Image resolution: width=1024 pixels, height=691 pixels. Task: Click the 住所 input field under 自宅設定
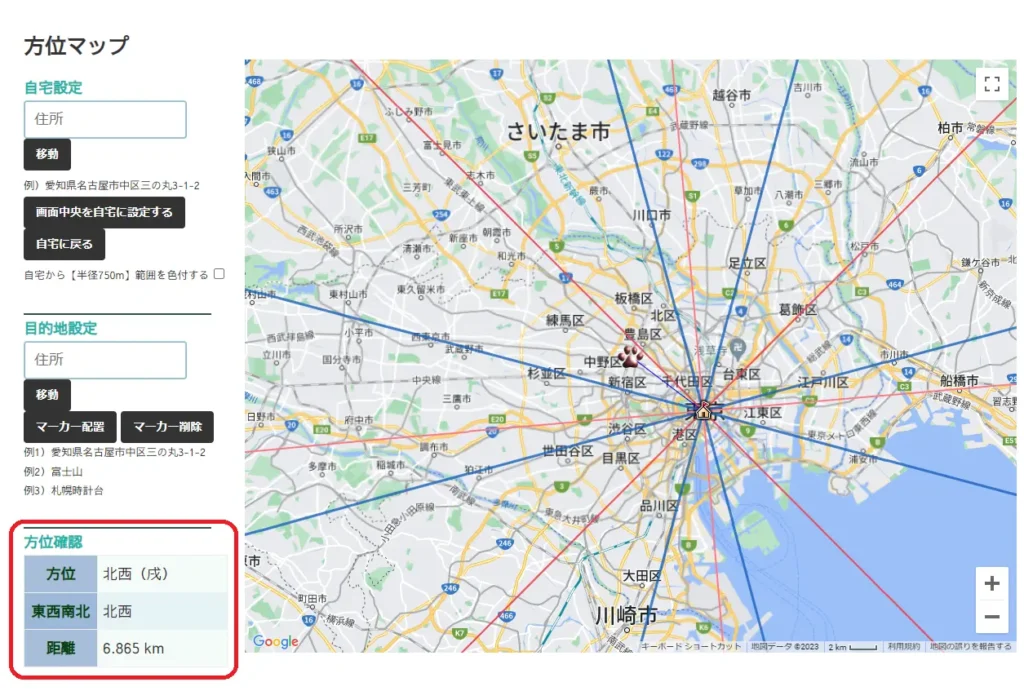coord(105,119)
